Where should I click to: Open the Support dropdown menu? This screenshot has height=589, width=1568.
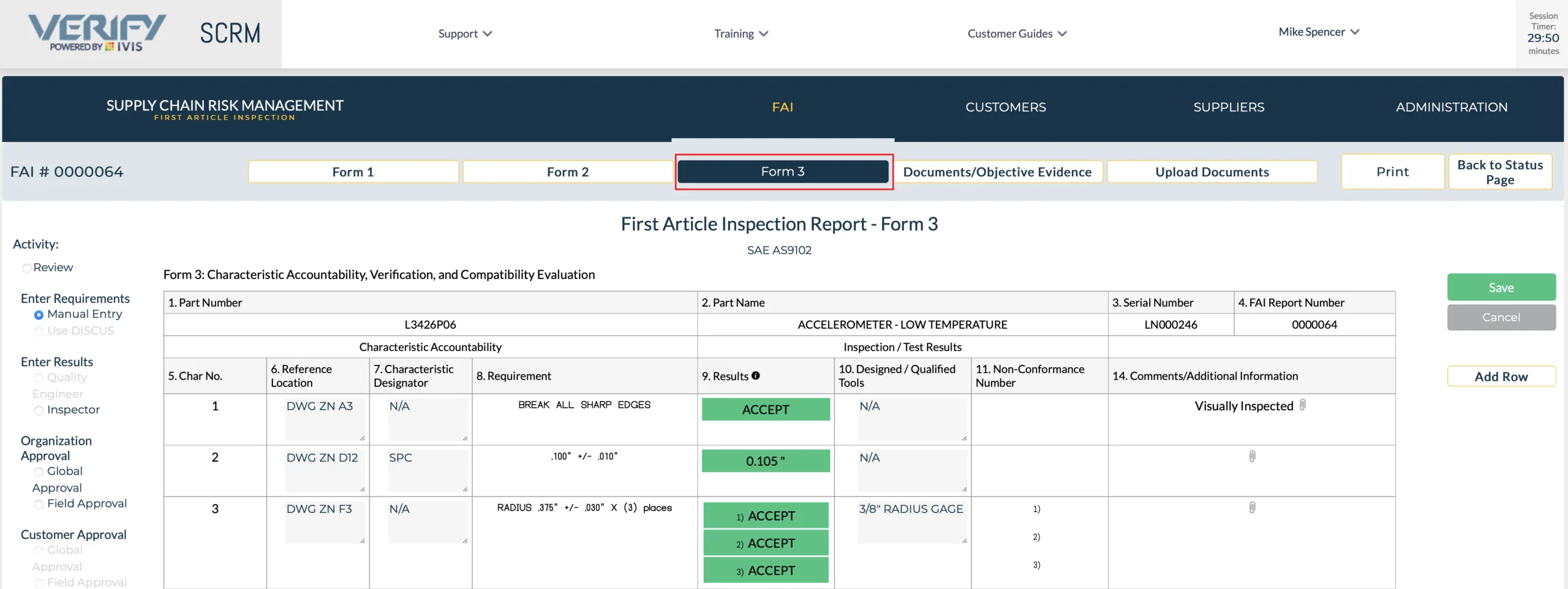click(x=465, y=34)
